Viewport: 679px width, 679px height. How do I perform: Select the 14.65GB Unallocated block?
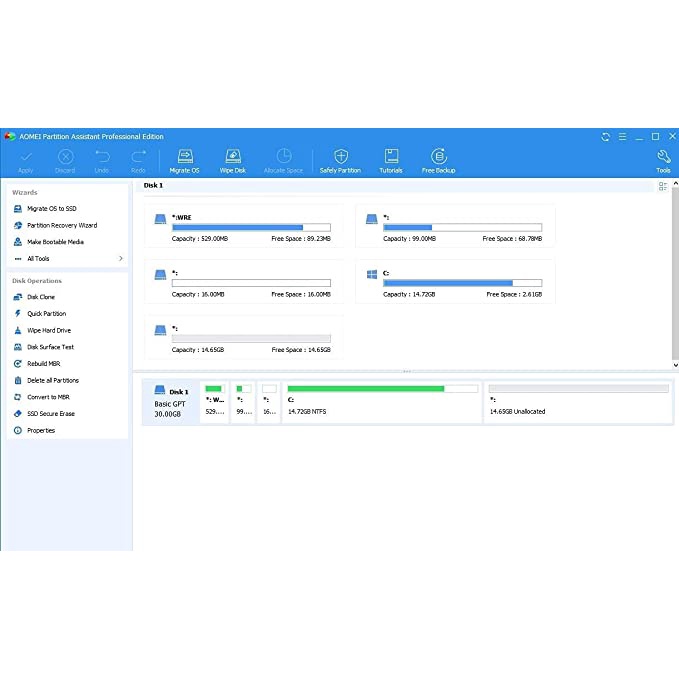point(578,402)
